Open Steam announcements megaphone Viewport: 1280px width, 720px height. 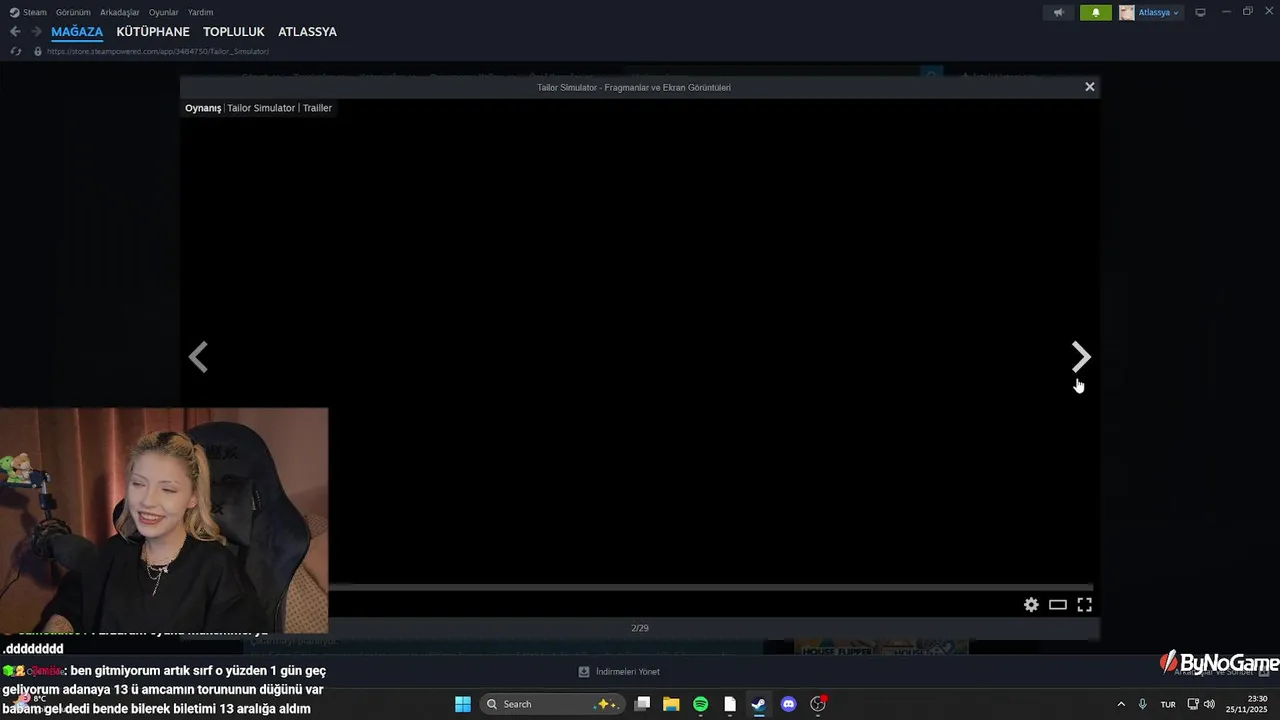click(x=1058, y=12)
